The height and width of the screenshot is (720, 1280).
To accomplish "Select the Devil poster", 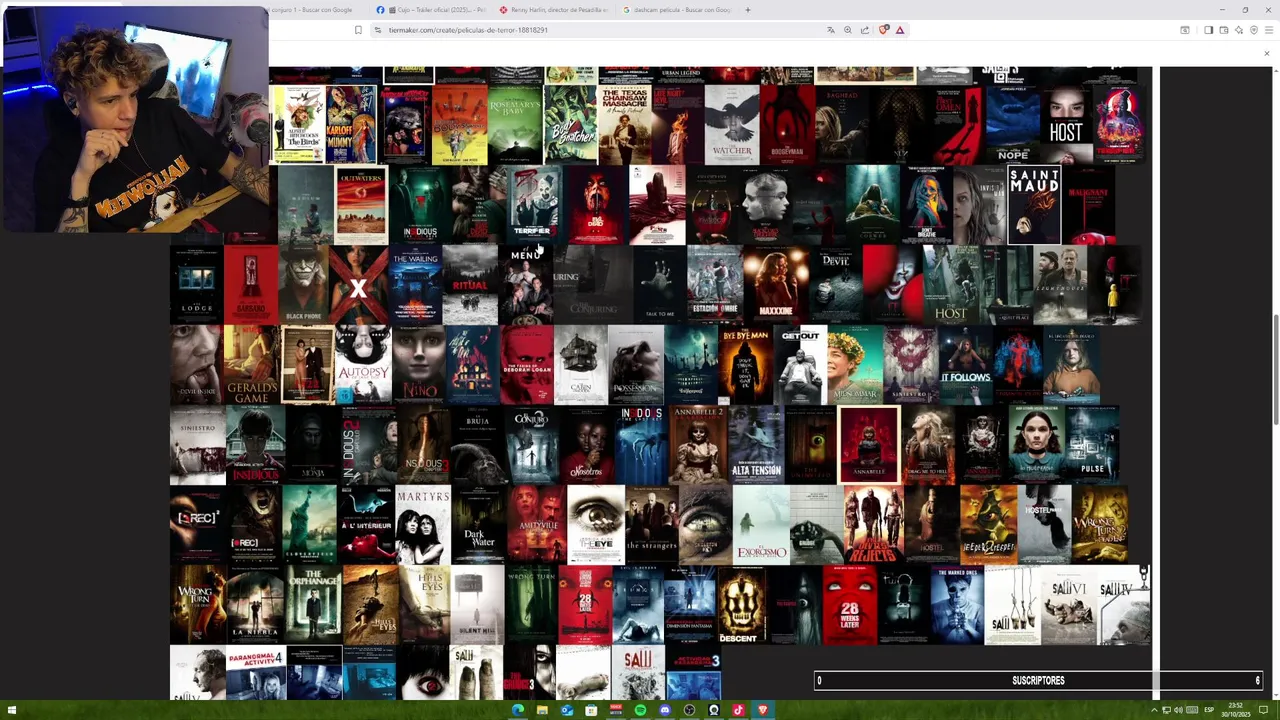I will coord(834,285).
